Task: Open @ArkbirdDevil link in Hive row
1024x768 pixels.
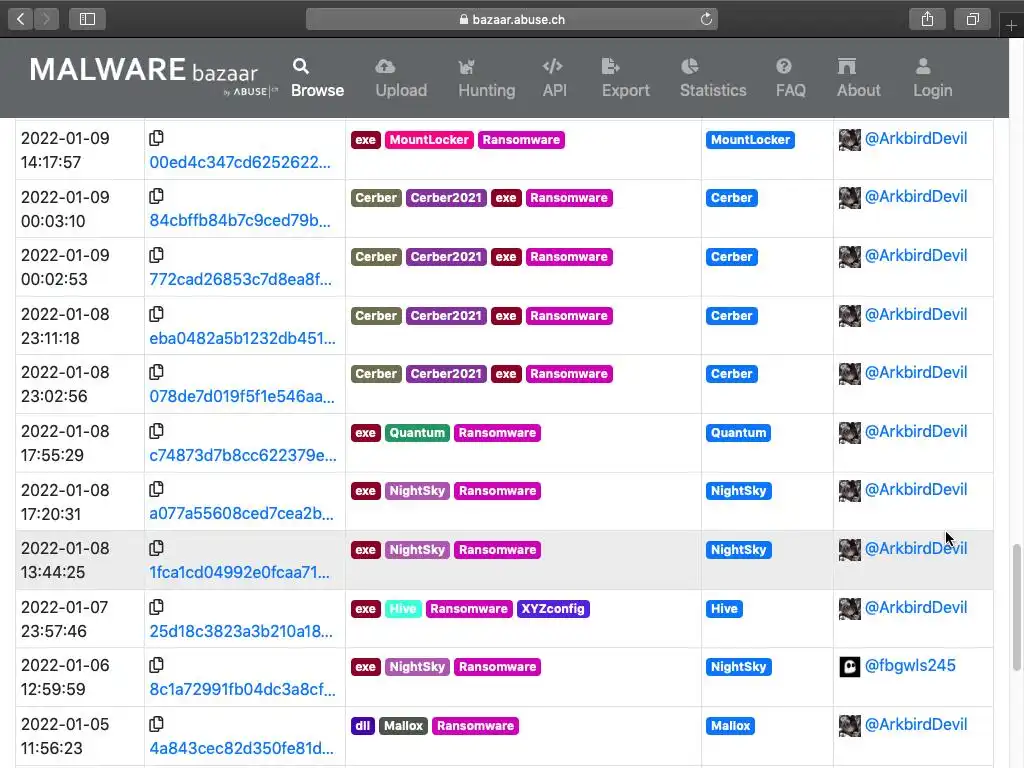Action: (916, 607)
